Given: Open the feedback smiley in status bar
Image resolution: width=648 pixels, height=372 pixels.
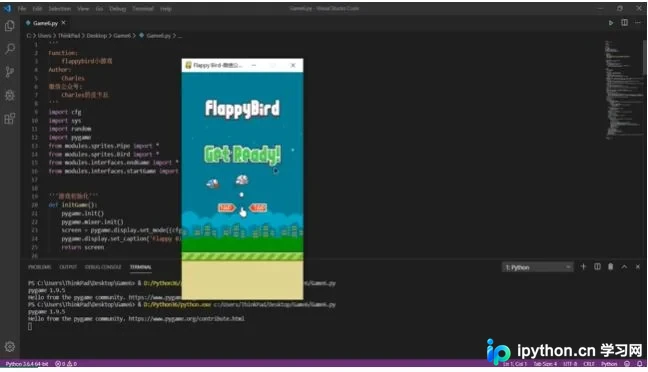Looking at the screenshot, I should [x=627, y=364].
